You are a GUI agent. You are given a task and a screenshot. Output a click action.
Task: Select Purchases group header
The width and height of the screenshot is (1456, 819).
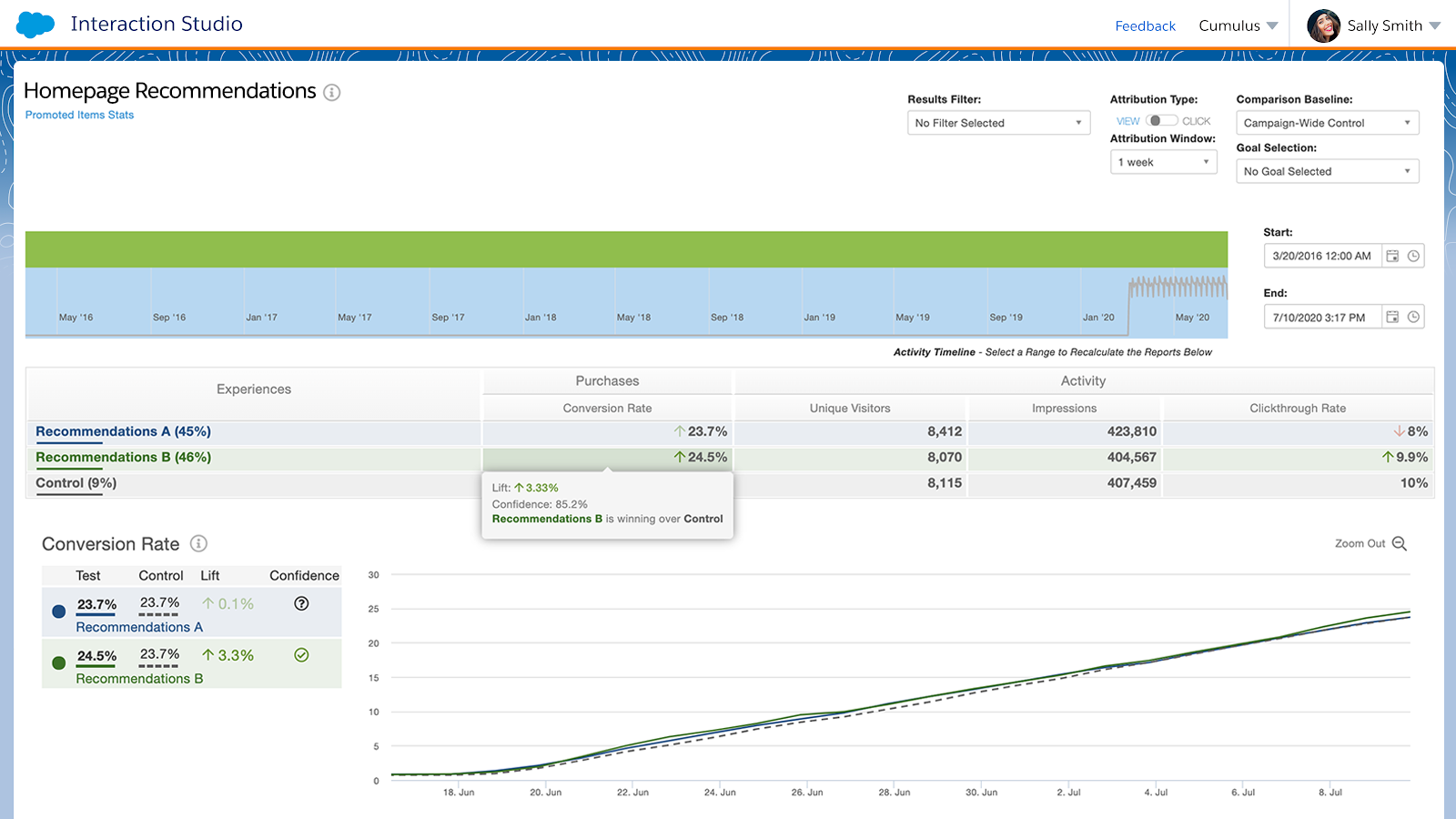coord(607,380)
